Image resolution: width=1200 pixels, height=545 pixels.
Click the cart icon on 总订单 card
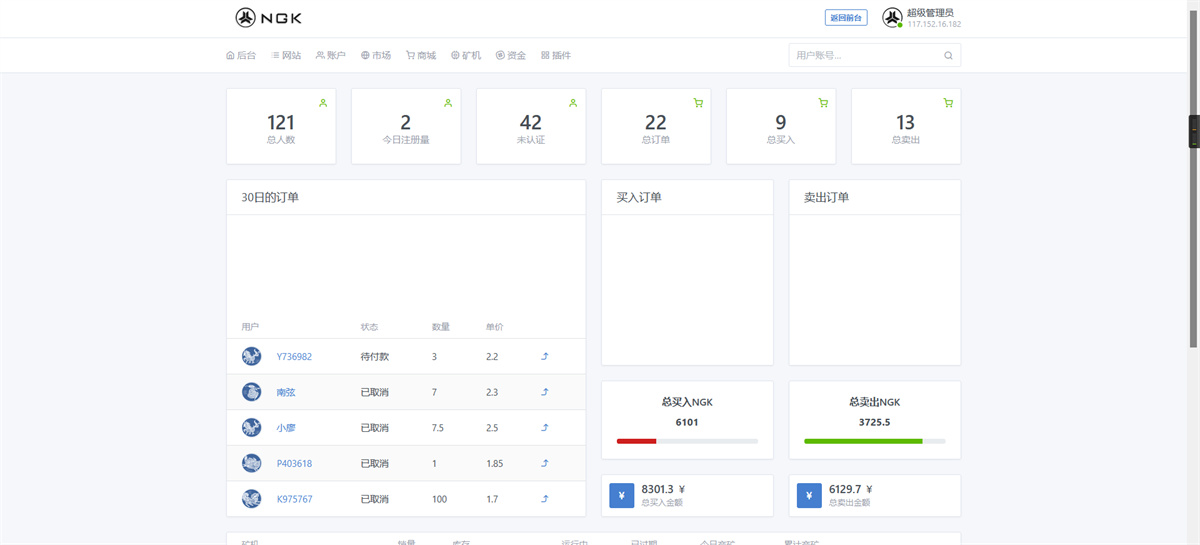[x=698, y=103]
